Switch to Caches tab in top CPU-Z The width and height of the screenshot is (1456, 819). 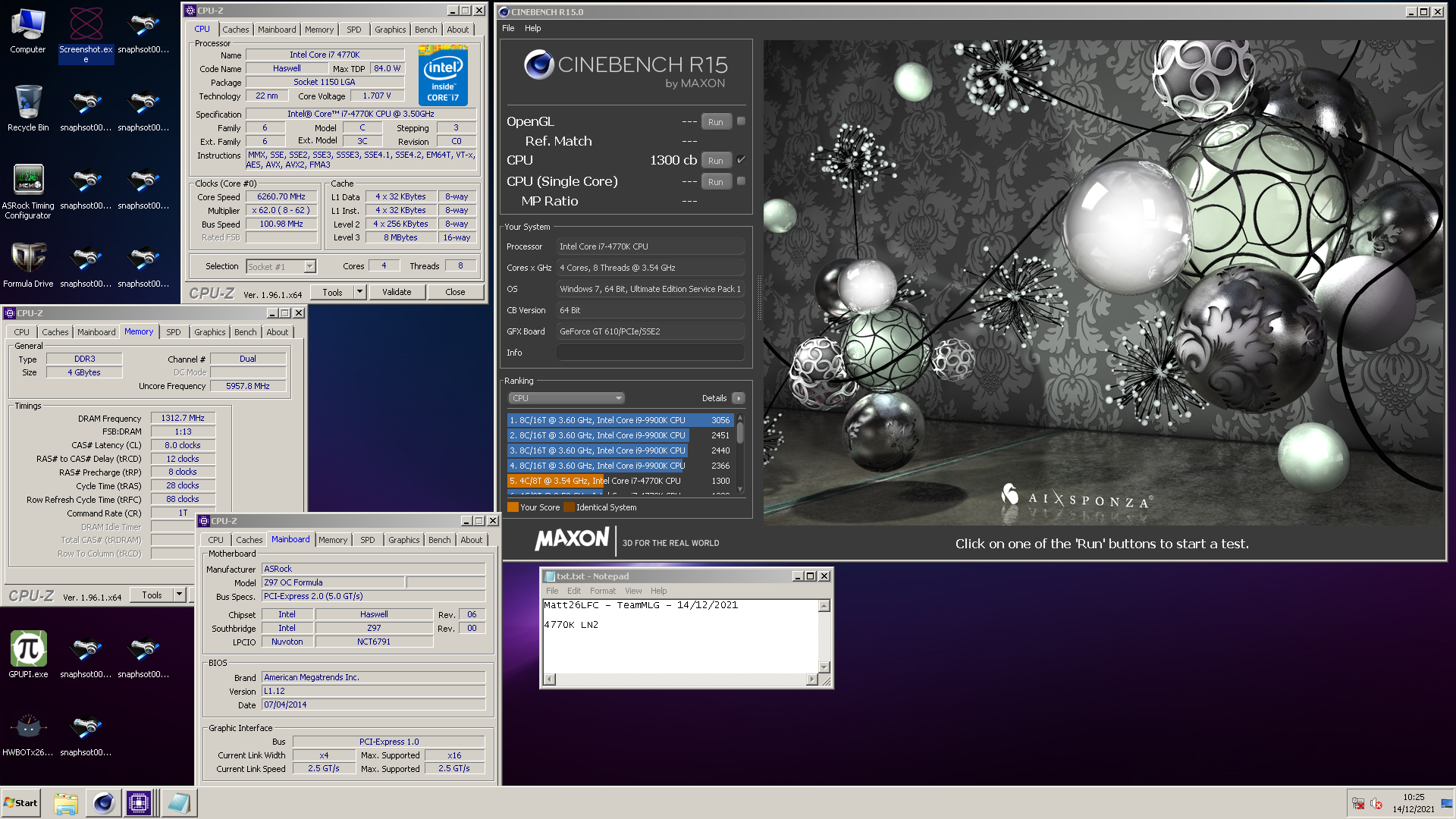(236, 30)
